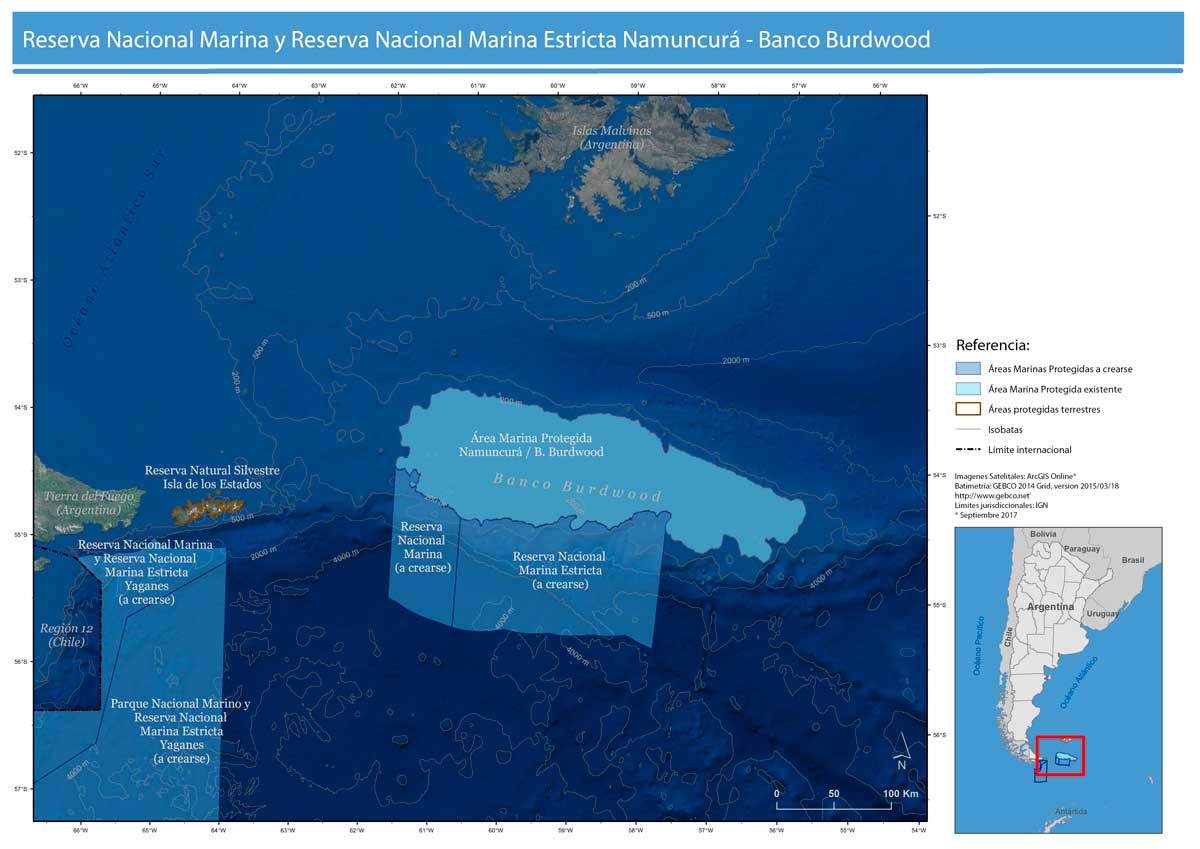Click the 'Isobatas' legend label
The image size is (1200, 849).
point(1005,430)
